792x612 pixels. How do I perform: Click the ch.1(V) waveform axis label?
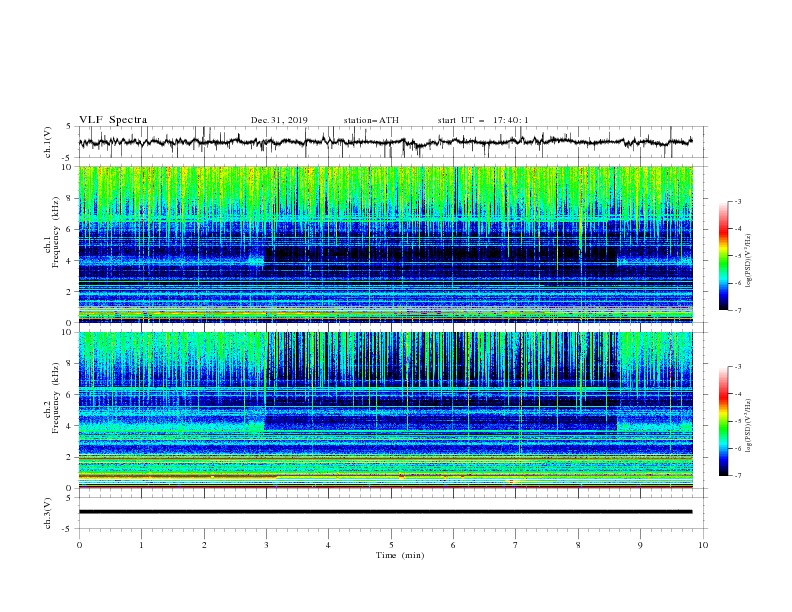pyautogui.click(x=48, y=142)
